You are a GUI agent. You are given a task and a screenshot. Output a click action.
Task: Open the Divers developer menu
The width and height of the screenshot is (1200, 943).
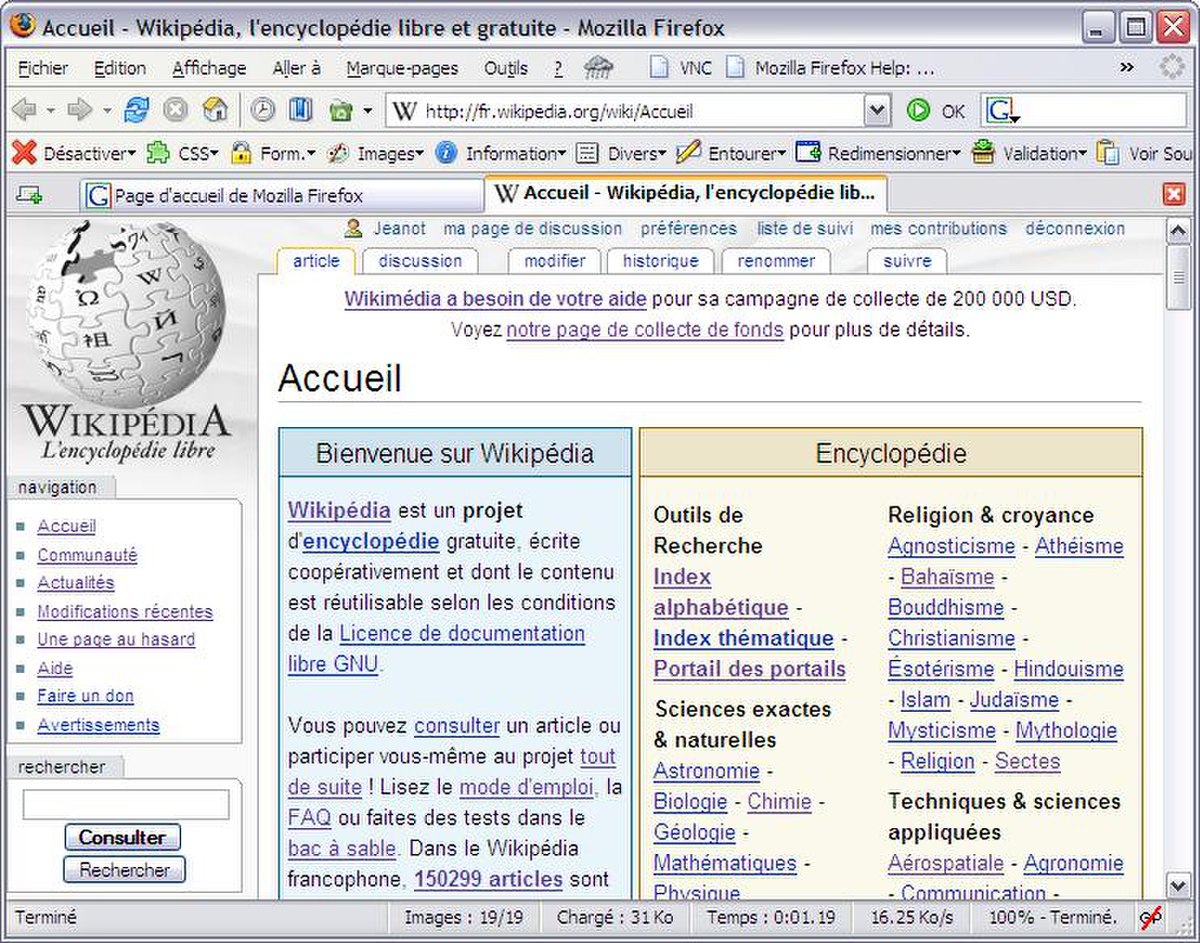(x=621, y=153)
